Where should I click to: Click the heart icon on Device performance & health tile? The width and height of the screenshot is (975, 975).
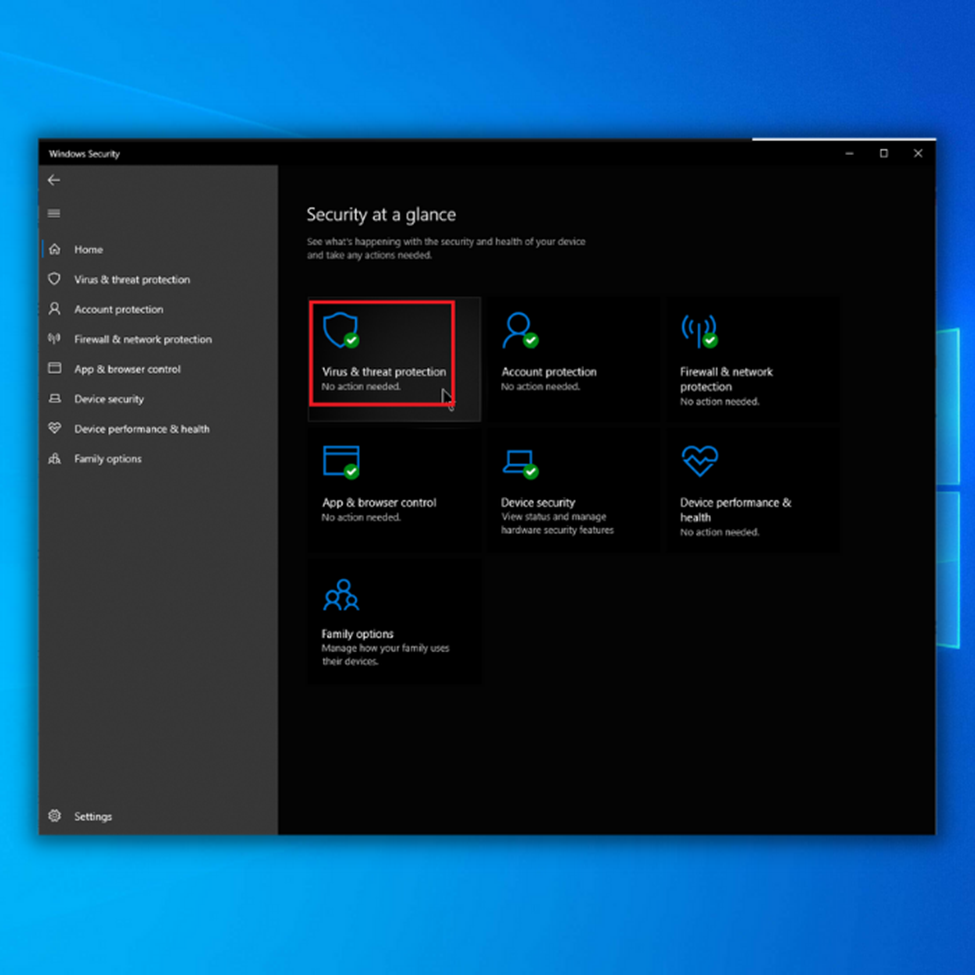pyautogui.click(x=700, y=461)
